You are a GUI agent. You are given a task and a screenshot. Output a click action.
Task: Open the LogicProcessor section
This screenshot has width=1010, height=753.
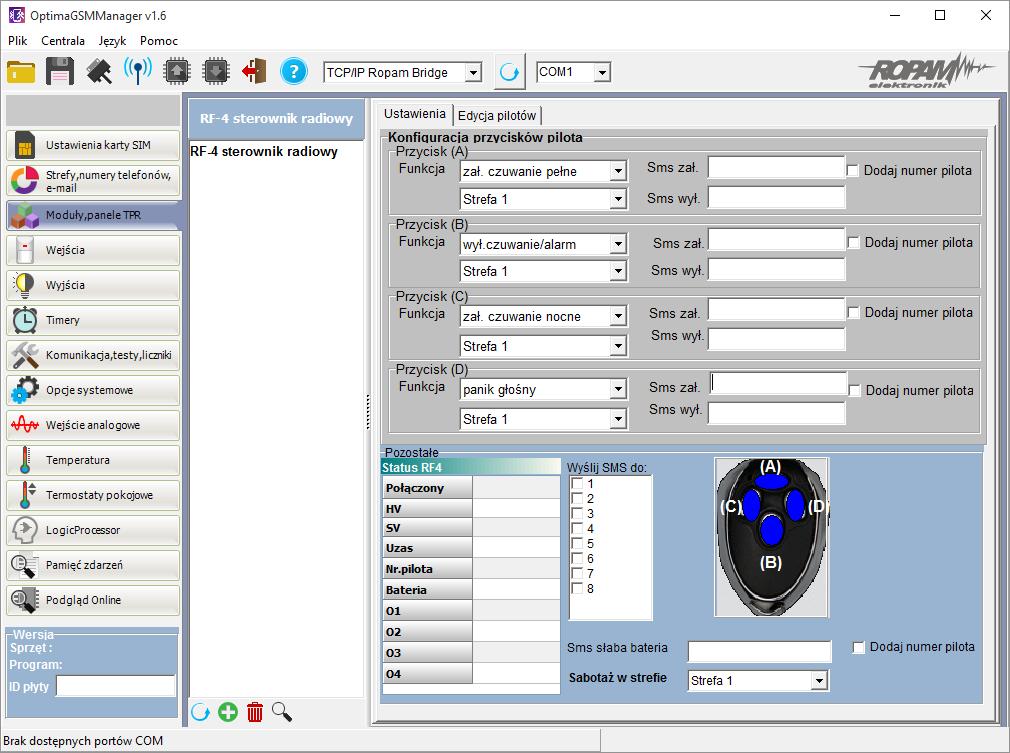pyautogui.click(x=93, y=530)
